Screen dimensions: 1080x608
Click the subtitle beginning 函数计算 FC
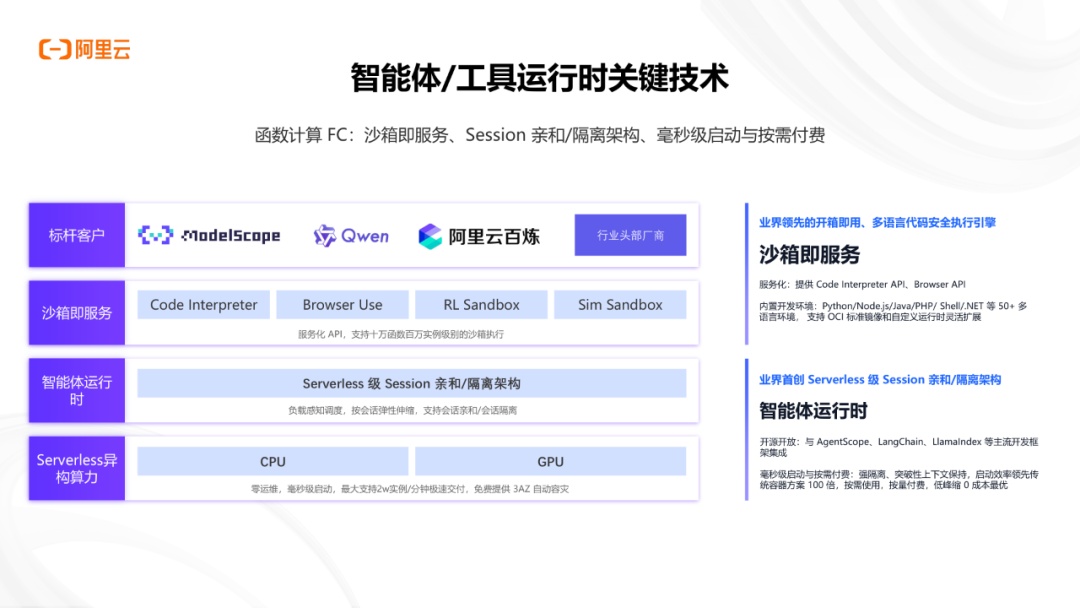tap(540, 135)
